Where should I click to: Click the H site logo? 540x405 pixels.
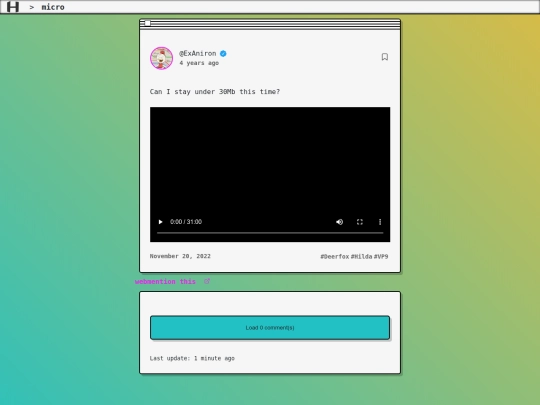[x=13, y=7]
